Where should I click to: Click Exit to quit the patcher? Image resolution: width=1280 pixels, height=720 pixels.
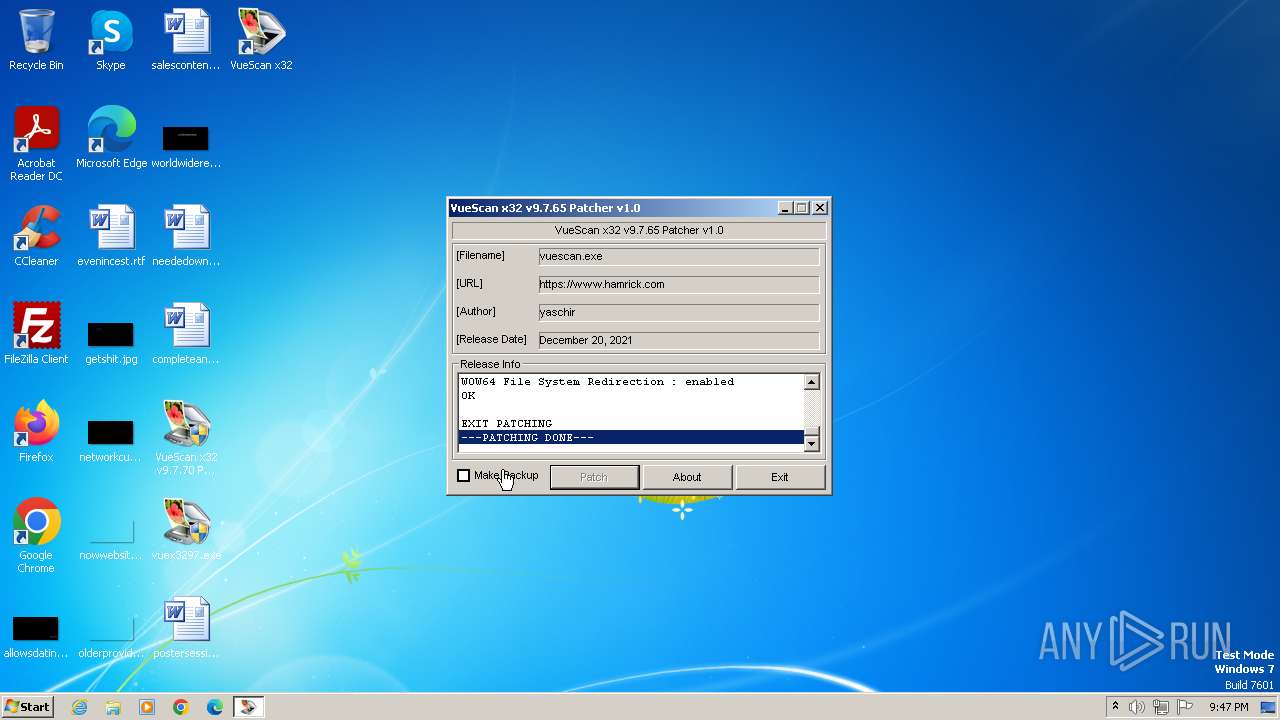click(780, 477)
